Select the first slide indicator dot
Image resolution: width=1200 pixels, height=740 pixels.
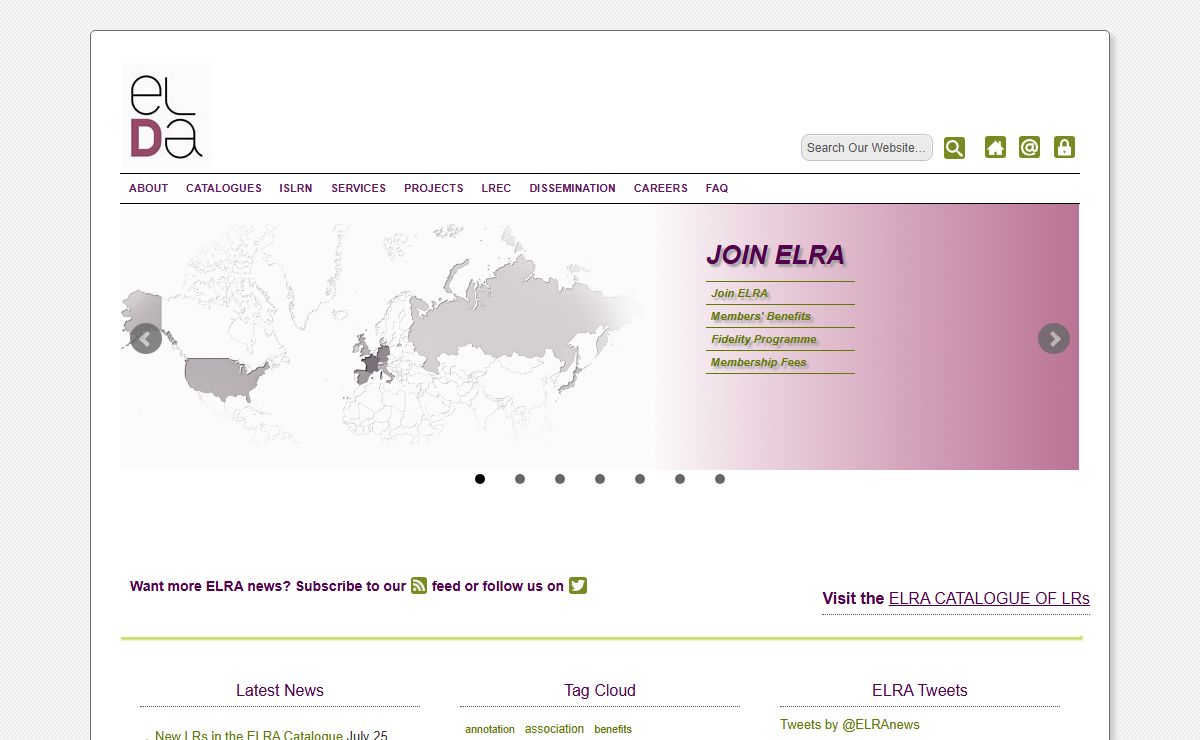pos(480,479)
